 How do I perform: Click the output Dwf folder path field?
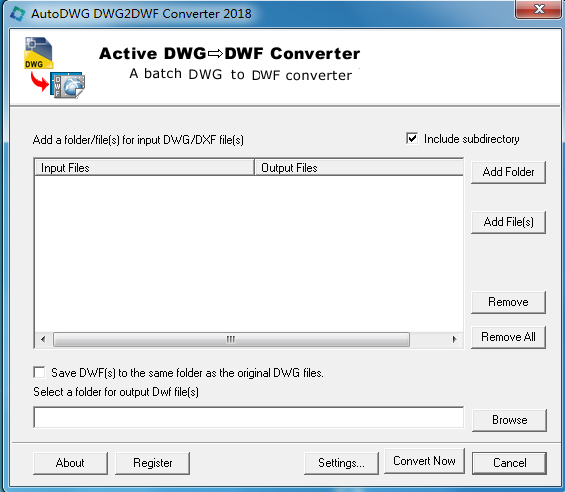[249, 417]
